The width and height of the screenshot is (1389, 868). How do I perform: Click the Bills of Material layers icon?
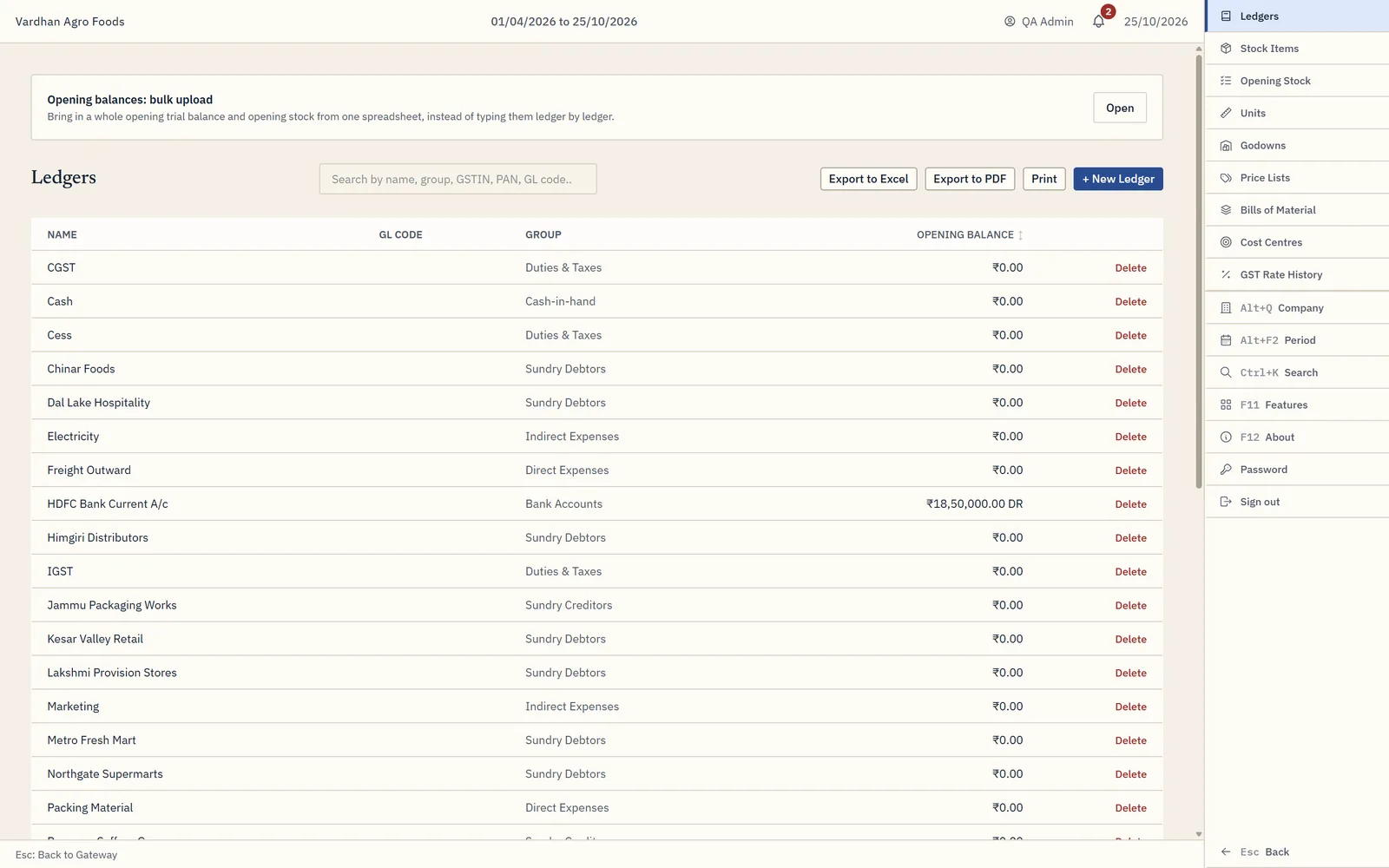click(x=1226, y=210)
